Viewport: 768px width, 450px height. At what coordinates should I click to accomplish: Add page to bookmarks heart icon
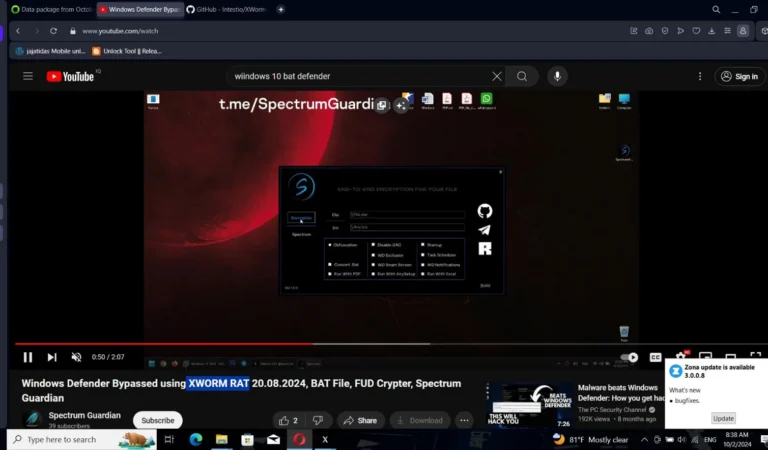coord(696,31)
